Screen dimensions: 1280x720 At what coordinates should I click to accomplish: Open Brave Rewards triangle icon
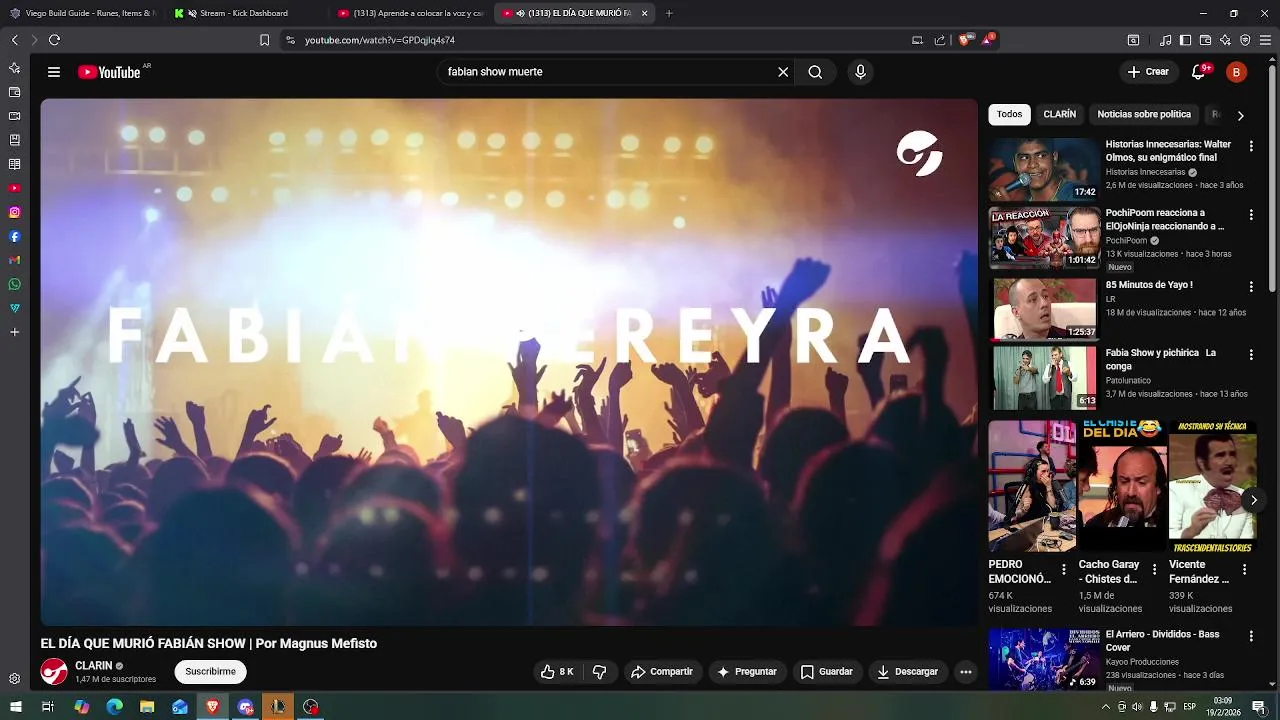coord(988,40)
